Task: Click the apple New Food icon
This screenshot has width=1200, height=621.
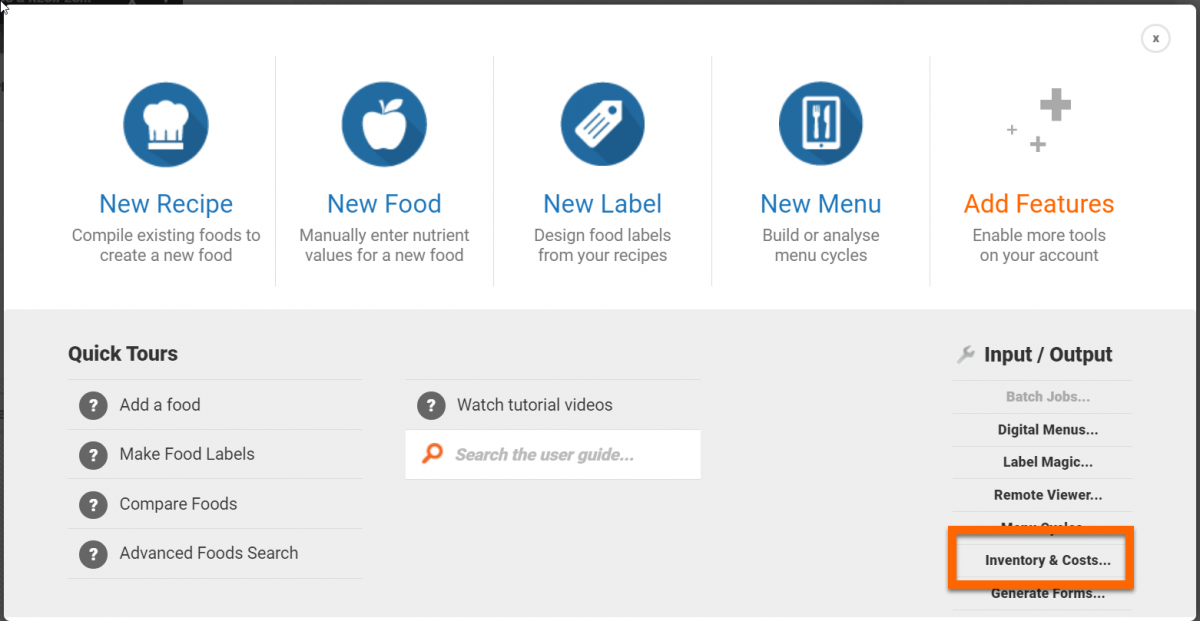Action: [384, 125]
